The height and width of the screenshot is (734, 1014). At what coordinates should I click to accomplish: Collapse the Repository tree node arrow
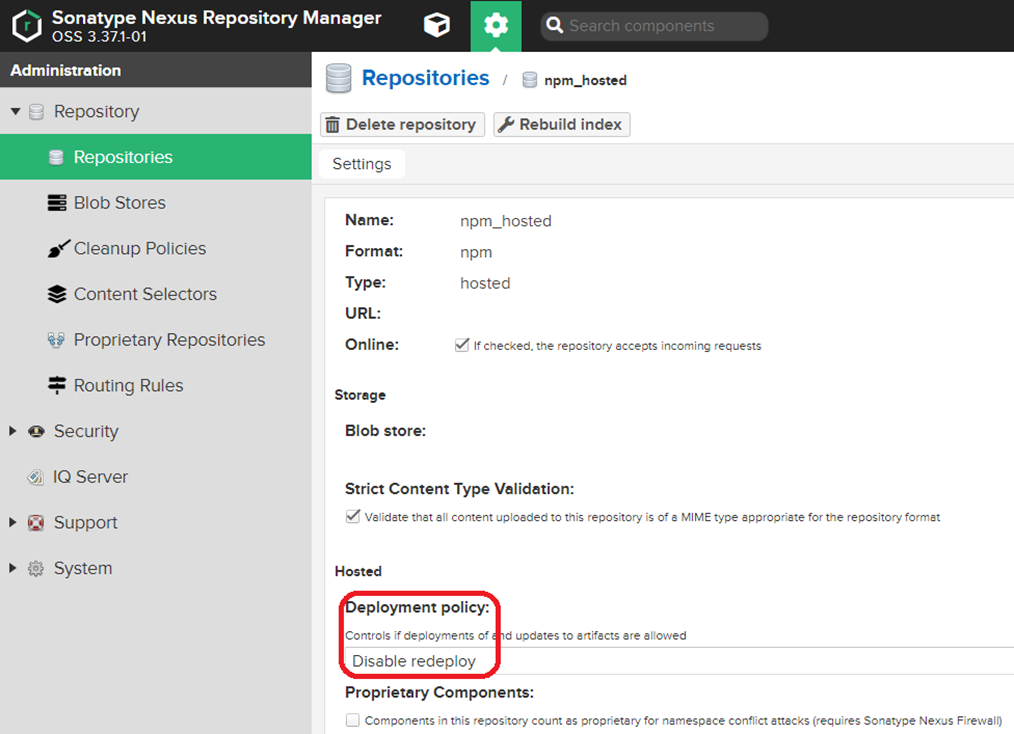click(16, 112)
